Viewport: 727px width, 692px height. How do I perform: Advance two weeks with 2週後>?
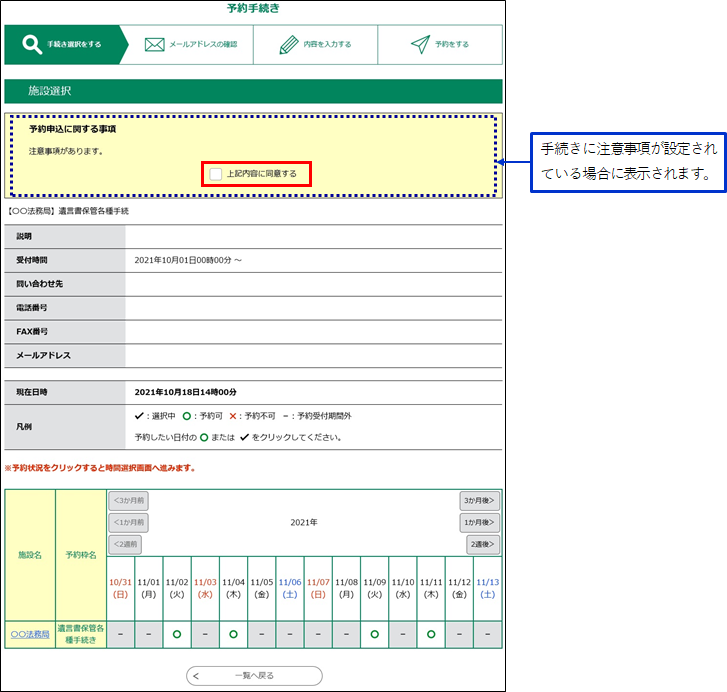coord(482,545)
